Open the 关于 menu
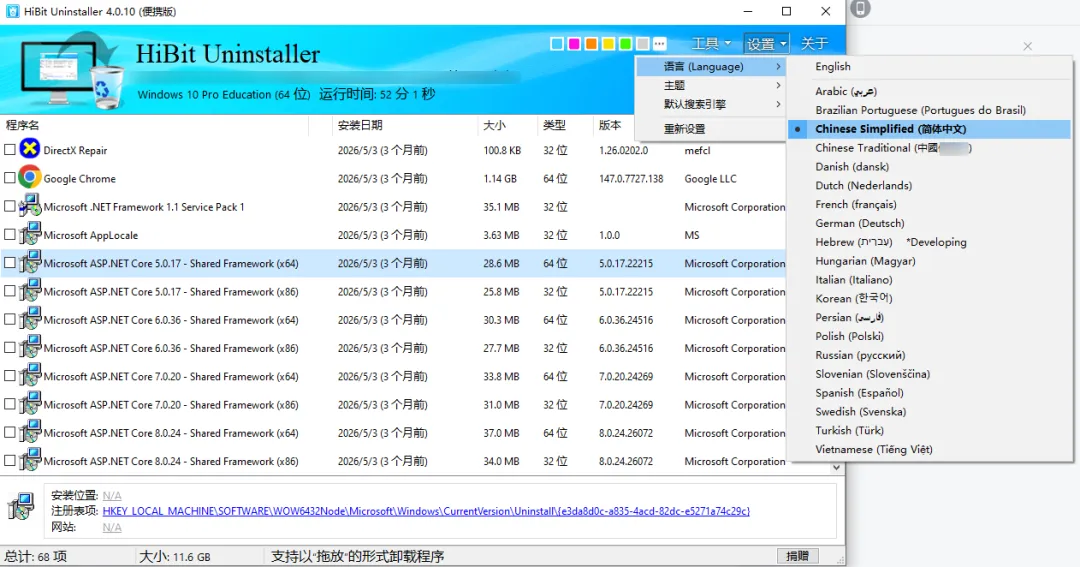Image resolution: width=1080 pixels, height=567 pixels. pos(814,43)
